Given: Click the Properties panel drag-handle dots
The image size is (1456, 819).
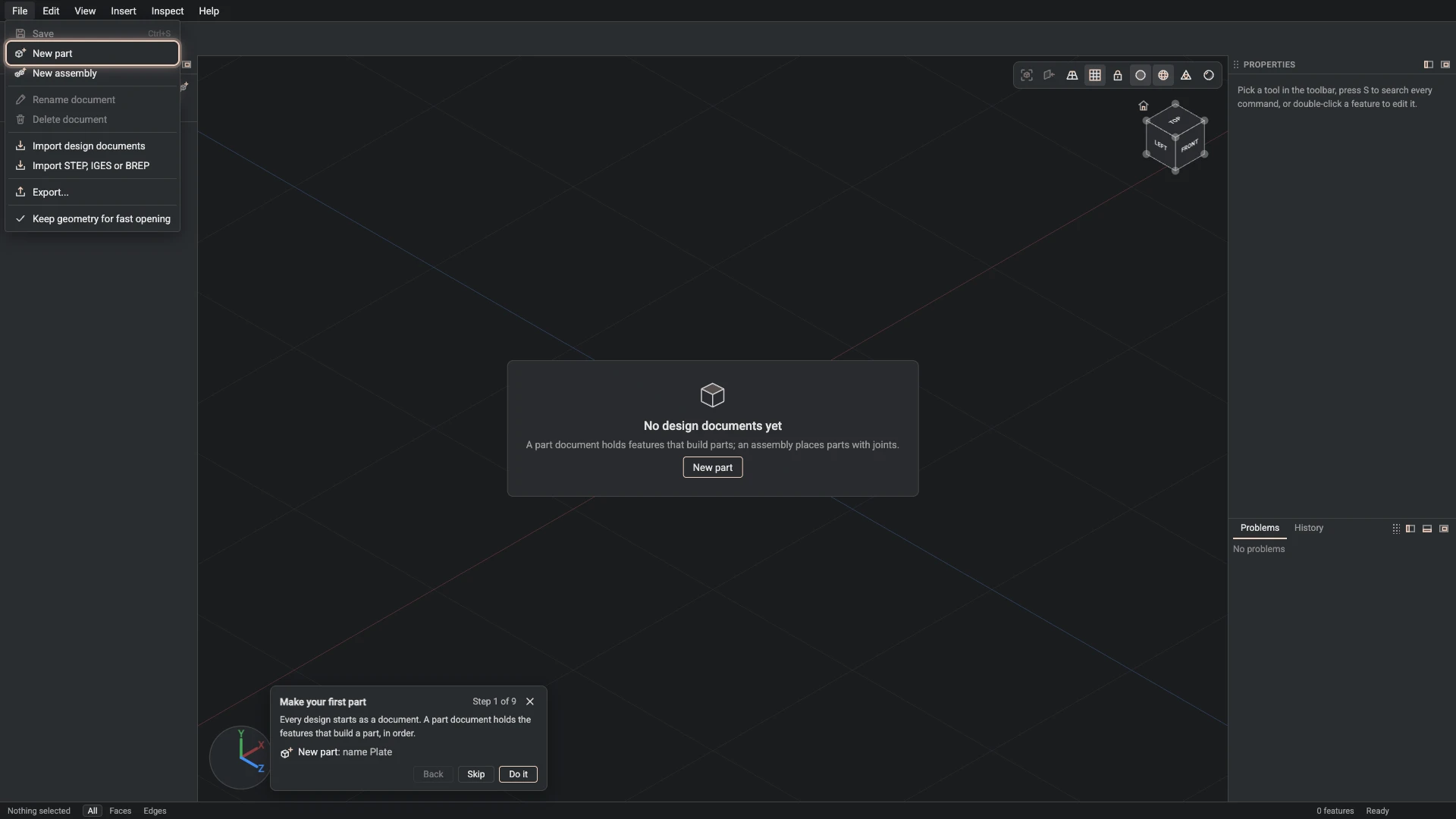Looking at the screenshot, I should [x=1236, y=64].
